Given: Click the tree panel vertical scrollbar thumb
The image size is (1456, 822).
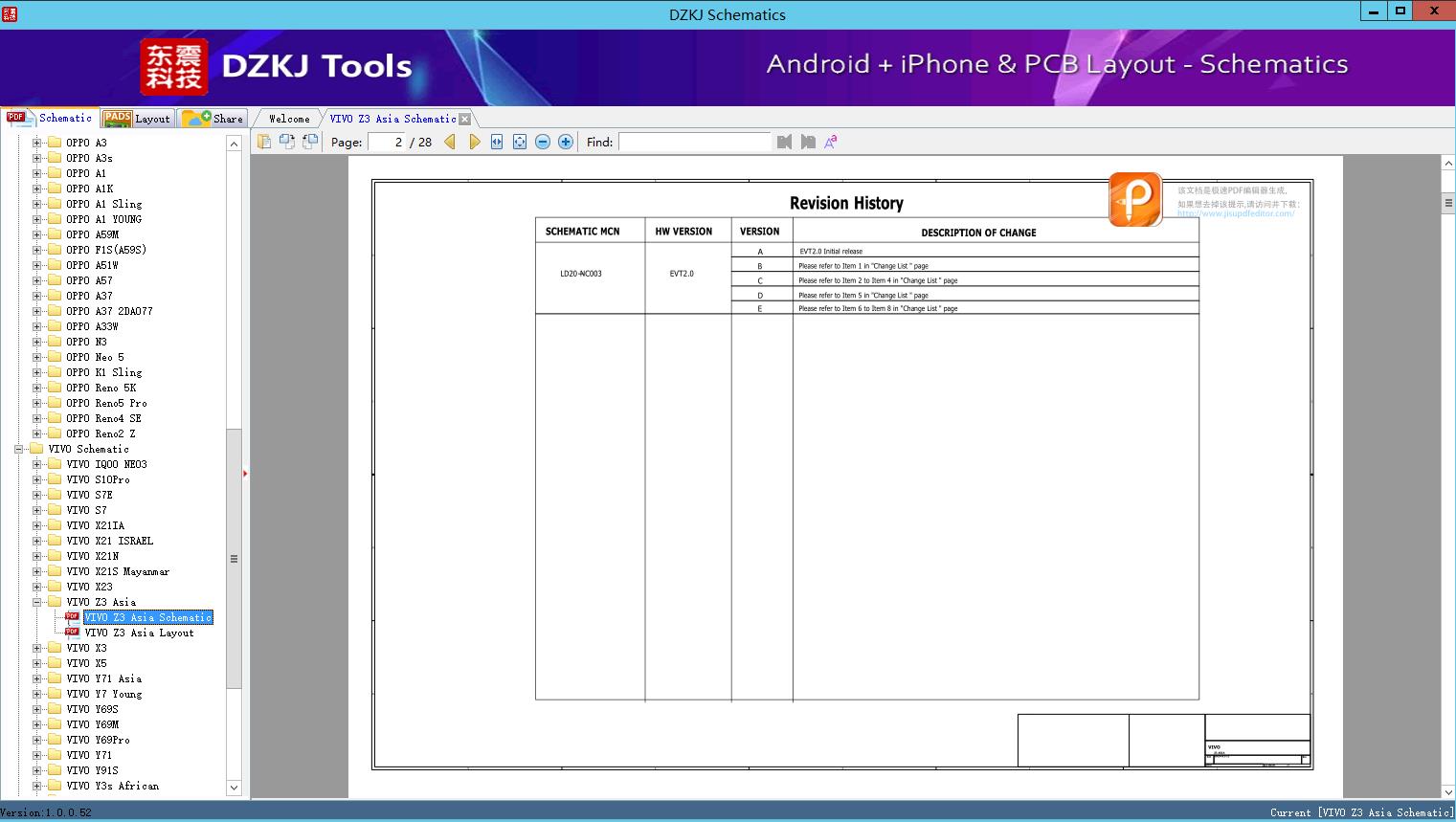Looking at the screenshot, I should click(234, 559).
